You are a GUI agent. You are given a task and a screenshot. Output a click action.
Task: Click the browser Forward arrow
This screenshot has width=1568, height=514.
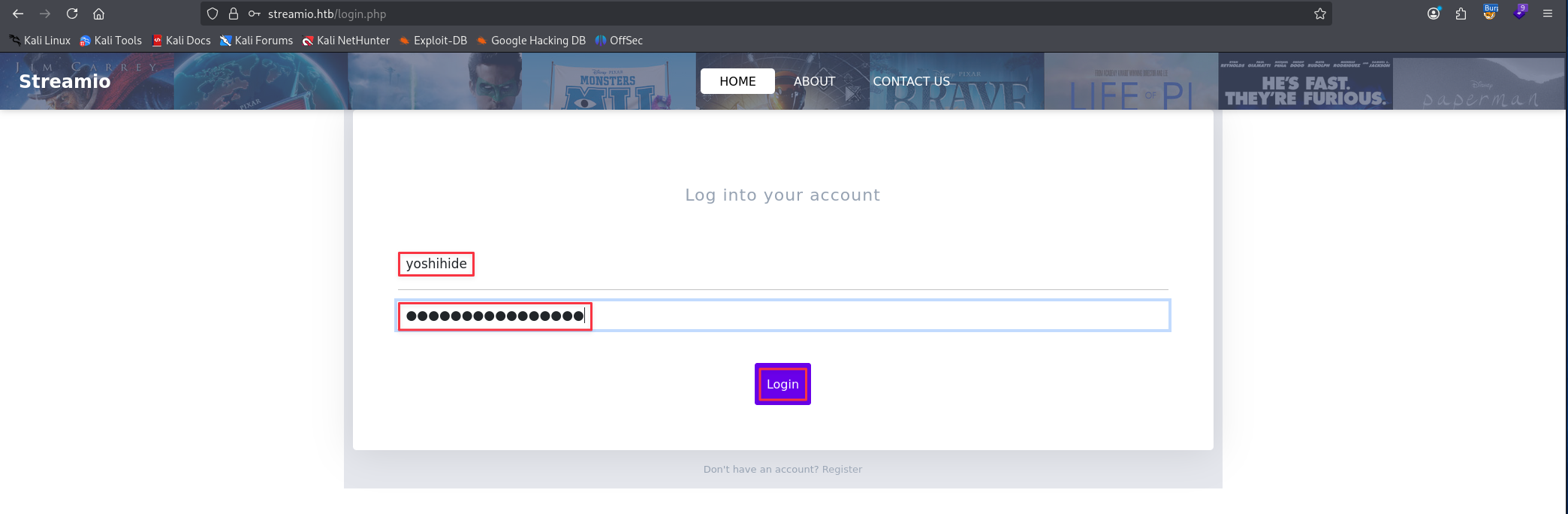point(45,14)
